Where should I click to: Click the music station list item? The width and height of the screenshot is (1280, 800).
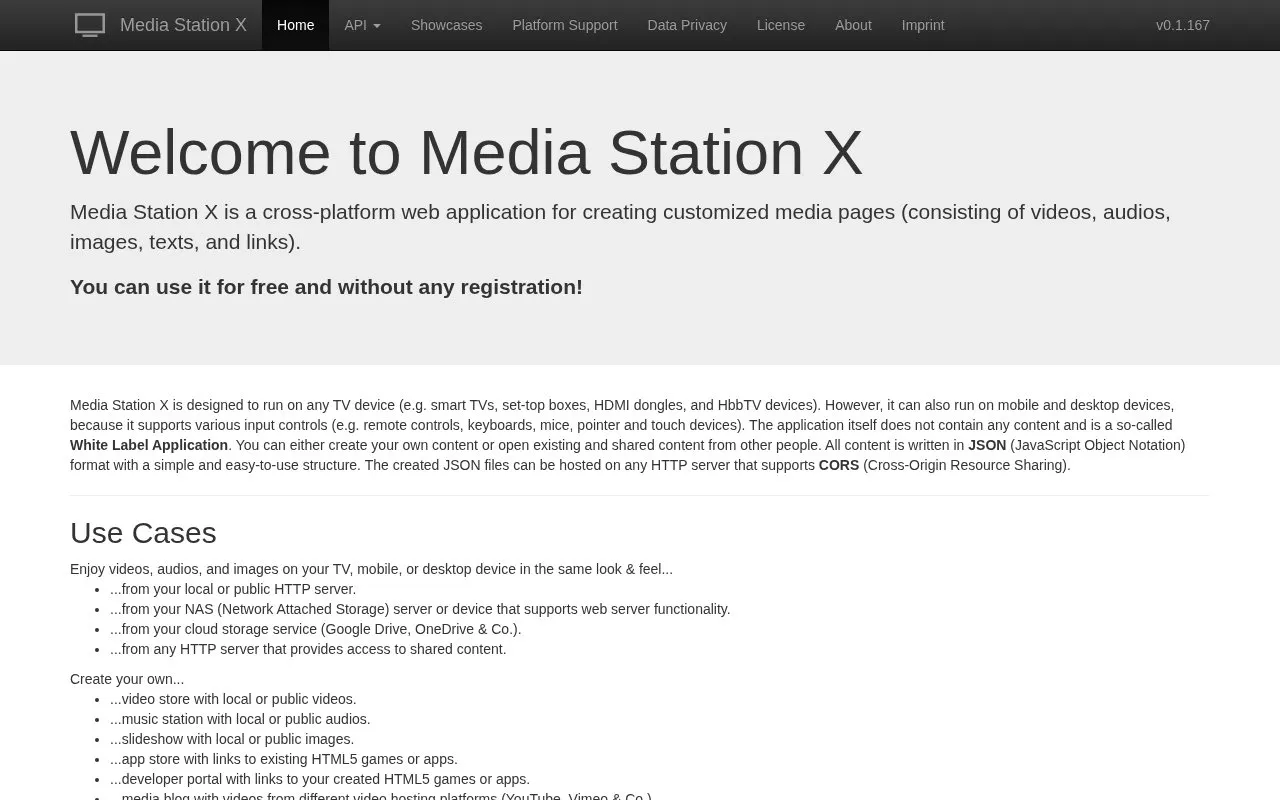pyautogui.click(x=240, y=719)
